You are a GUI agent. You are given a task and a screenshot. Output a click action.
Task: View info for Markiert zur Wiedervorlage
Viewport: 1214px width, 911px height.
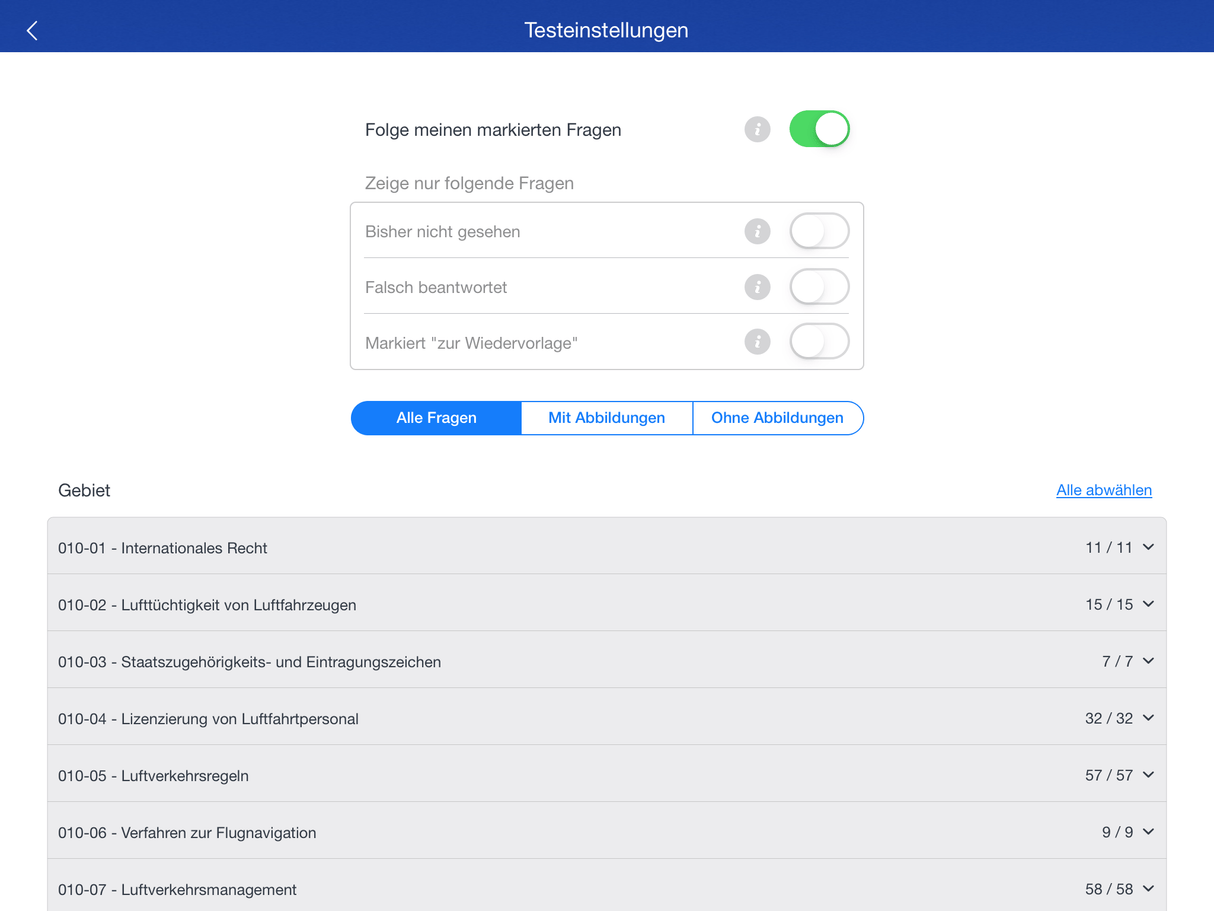[x=757, y=342]
